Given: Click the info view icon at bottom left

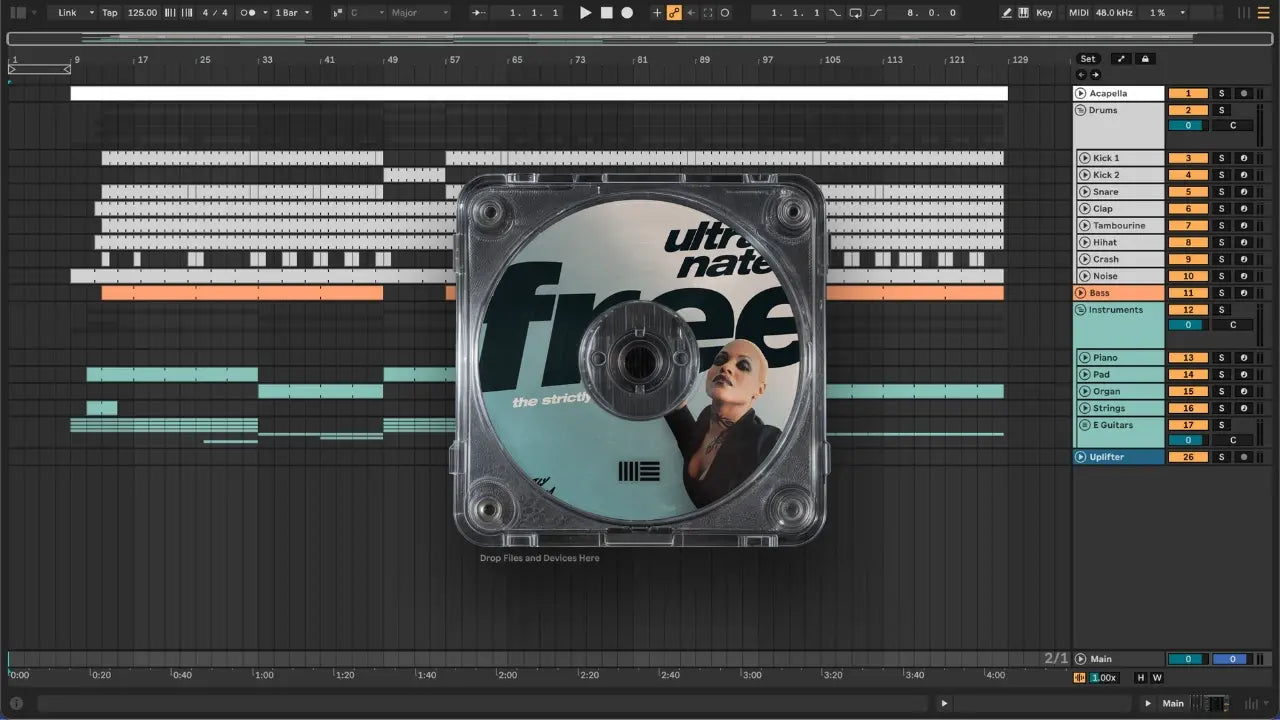Looking at the screenshot, I should pyautogui.click(x=16, y=703).
